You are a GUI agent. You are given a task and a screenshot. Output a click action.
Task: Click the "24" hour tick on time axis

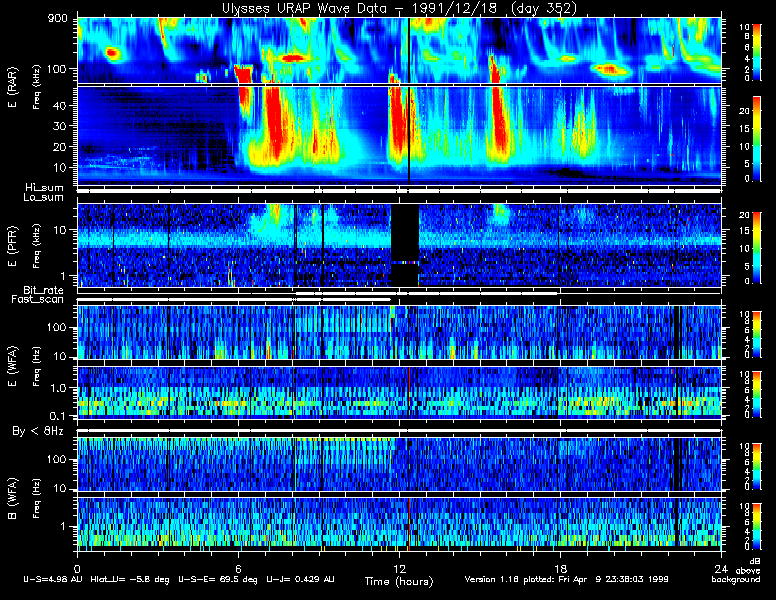pyautogui.click(x=721, y=568)
